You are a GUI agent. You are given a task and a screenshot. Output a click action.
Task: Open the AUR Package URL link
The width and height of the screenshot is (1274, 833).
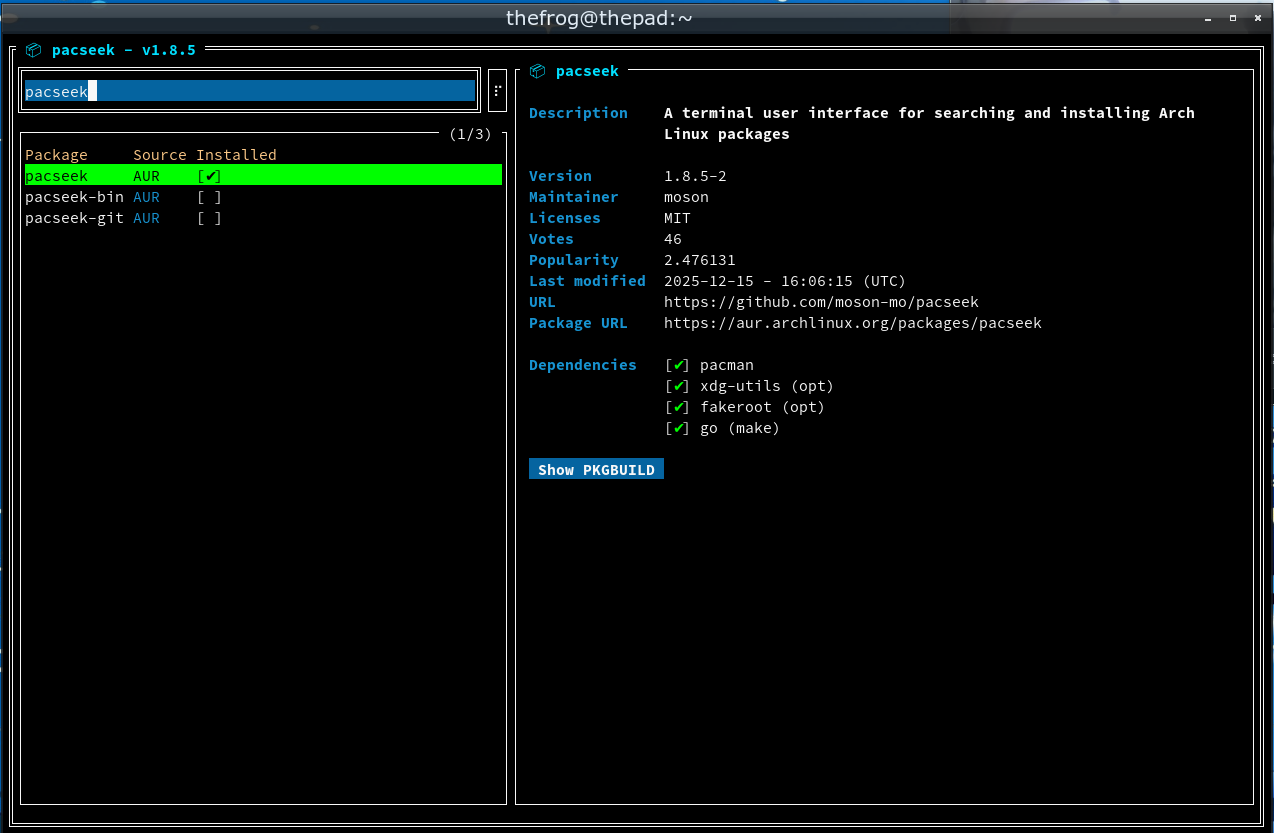coord(852,323)
